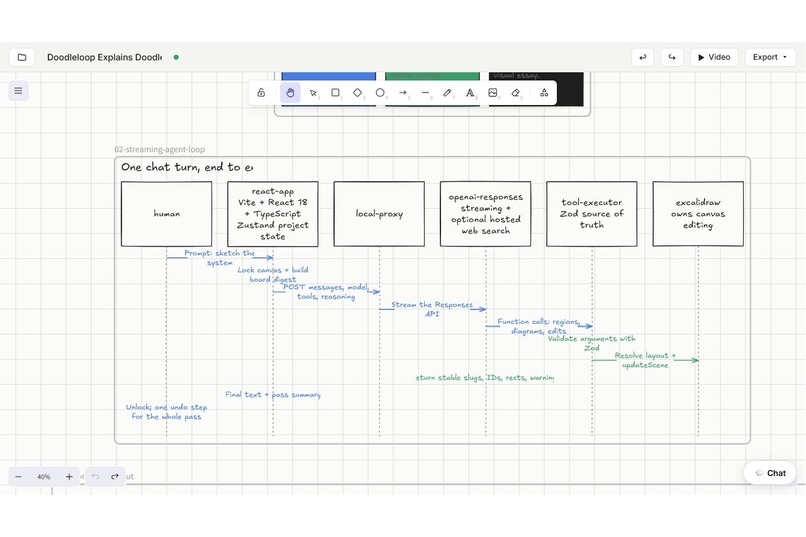This screenshot has width=806, height=537.
Task: Open the Export dropdown
Action: click(770, 57)
